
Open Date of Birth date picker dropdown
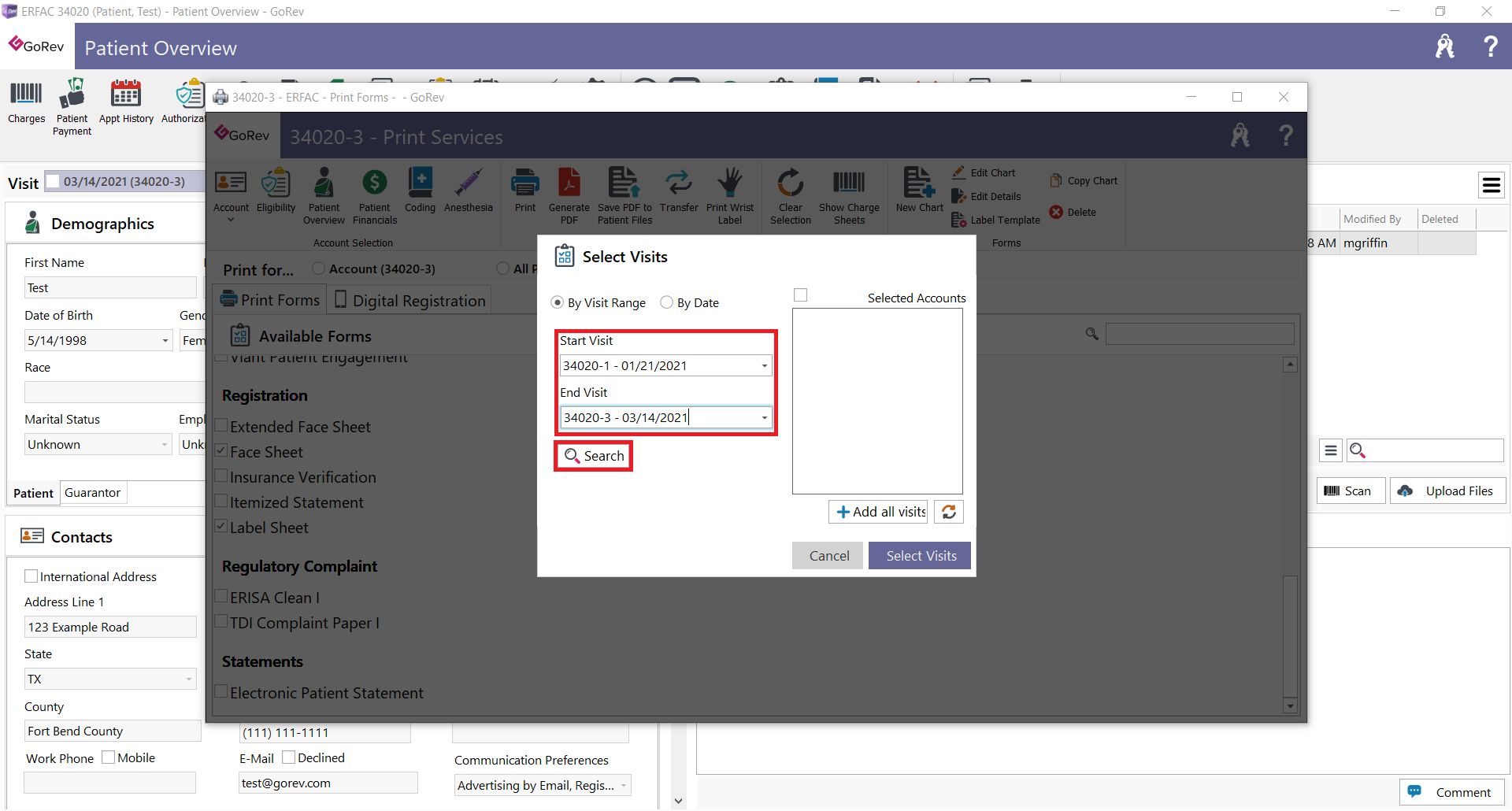point(165,340)
